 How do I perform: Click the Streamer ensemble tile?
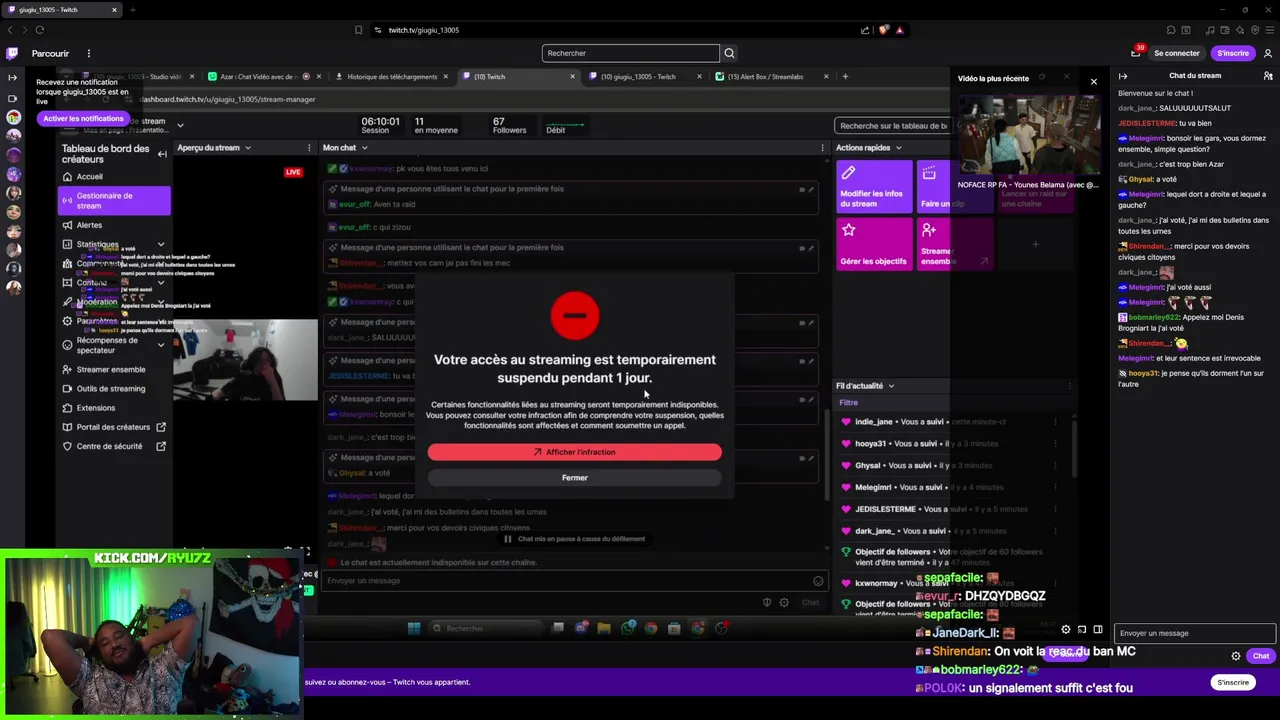click(x=955, y=244)
